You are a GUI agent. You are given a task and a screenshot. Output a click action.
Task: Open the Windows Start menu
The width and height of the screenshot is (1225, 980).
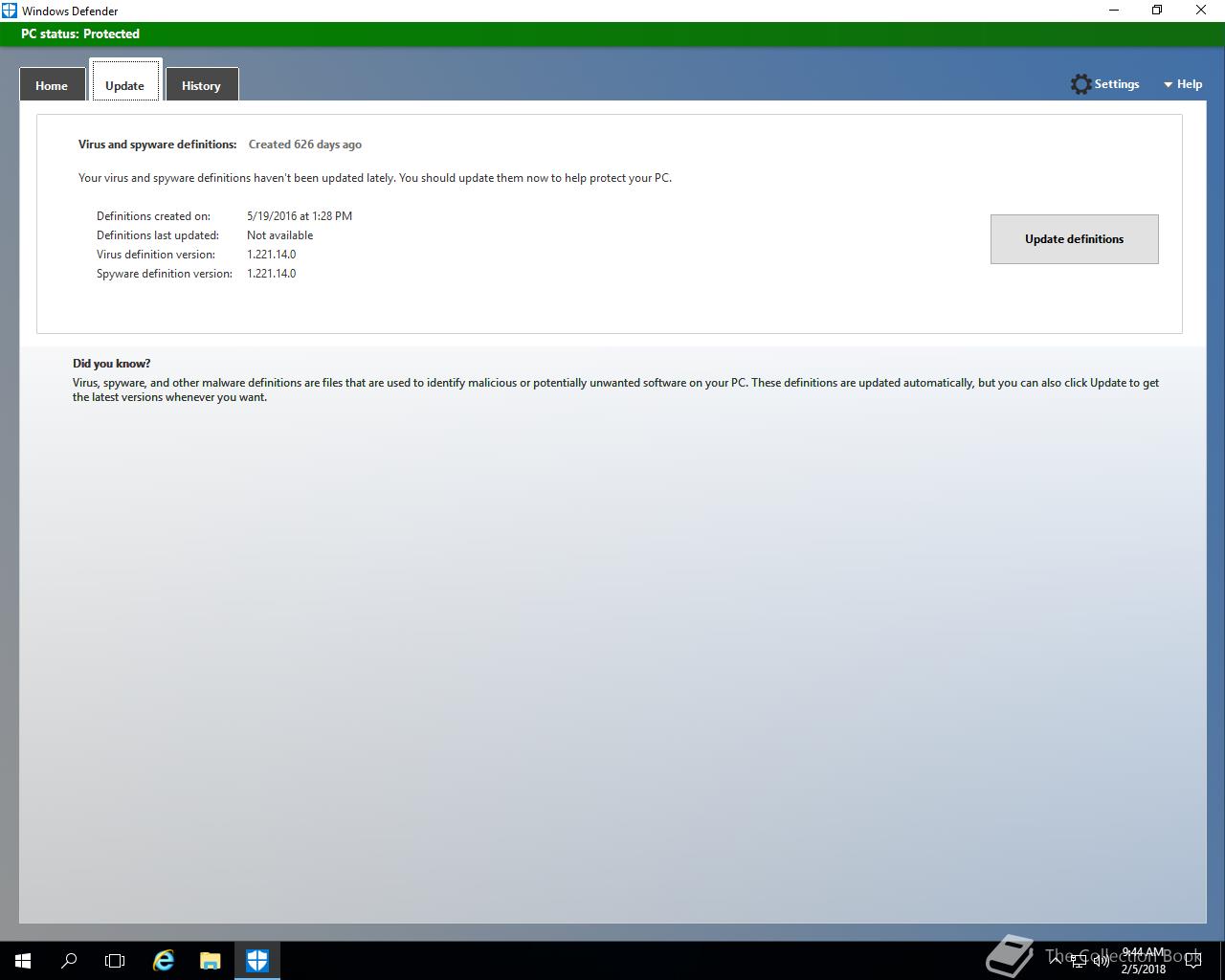click(x=23, y=961)
